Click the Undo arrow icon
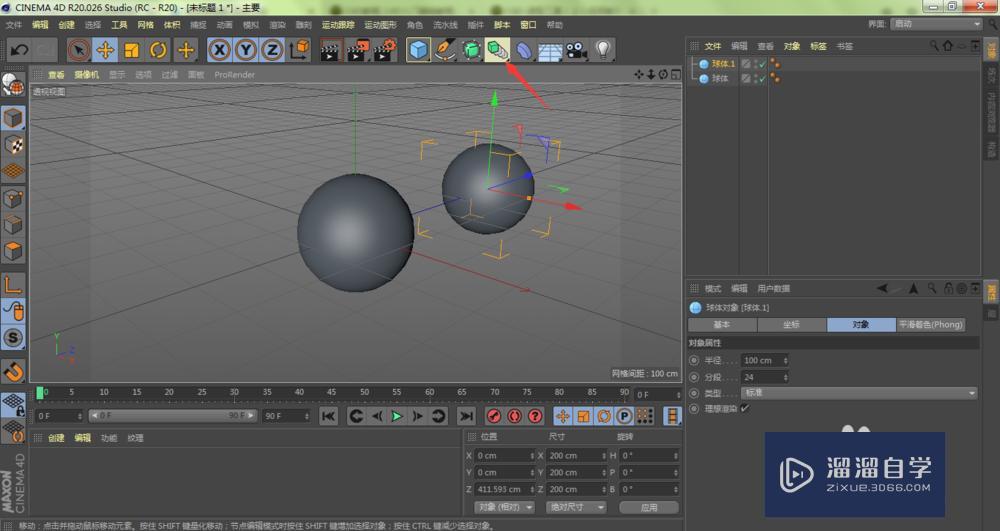 coord(18,50)
